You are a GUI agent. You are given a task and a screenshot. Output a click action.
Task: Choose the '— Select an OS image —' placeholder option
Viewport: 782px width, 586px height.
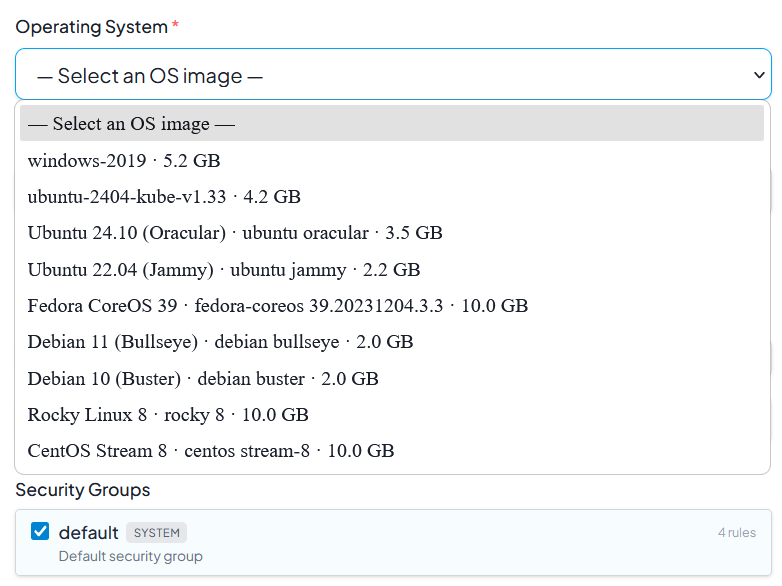point(391,123)
